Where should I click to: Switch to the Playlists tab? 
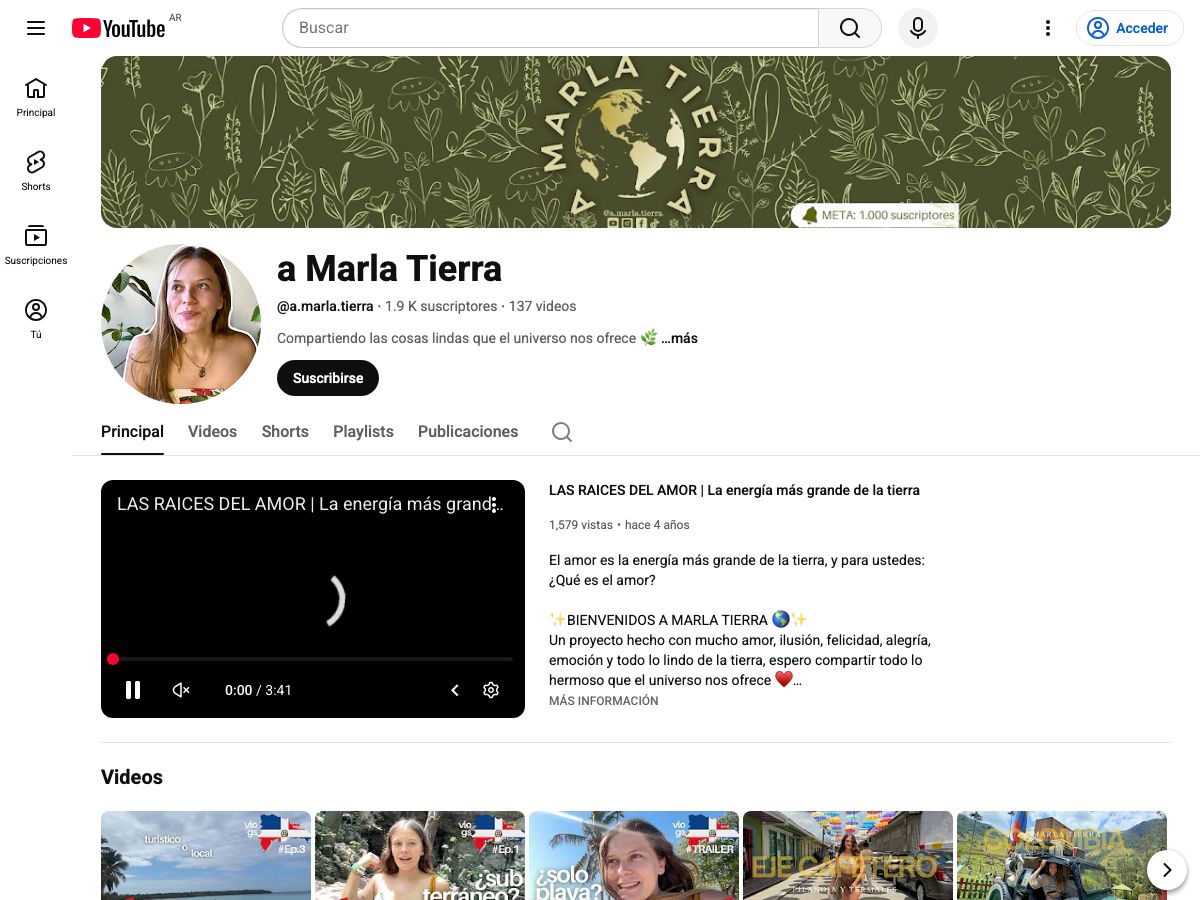[x=363, y=431]
